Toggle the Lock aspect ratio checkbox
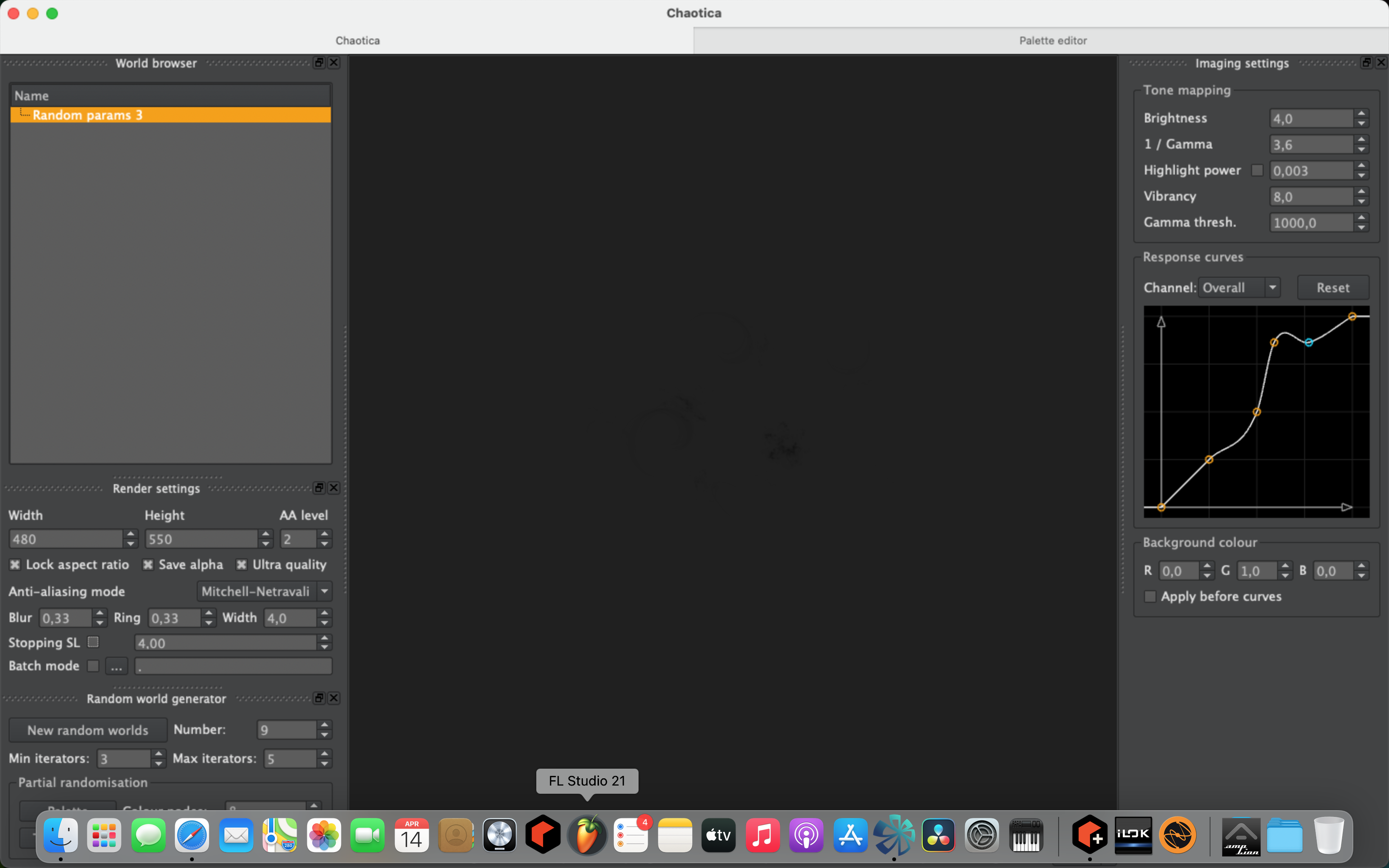Viewport: 1389px width, 868px height. click(13, 564)
